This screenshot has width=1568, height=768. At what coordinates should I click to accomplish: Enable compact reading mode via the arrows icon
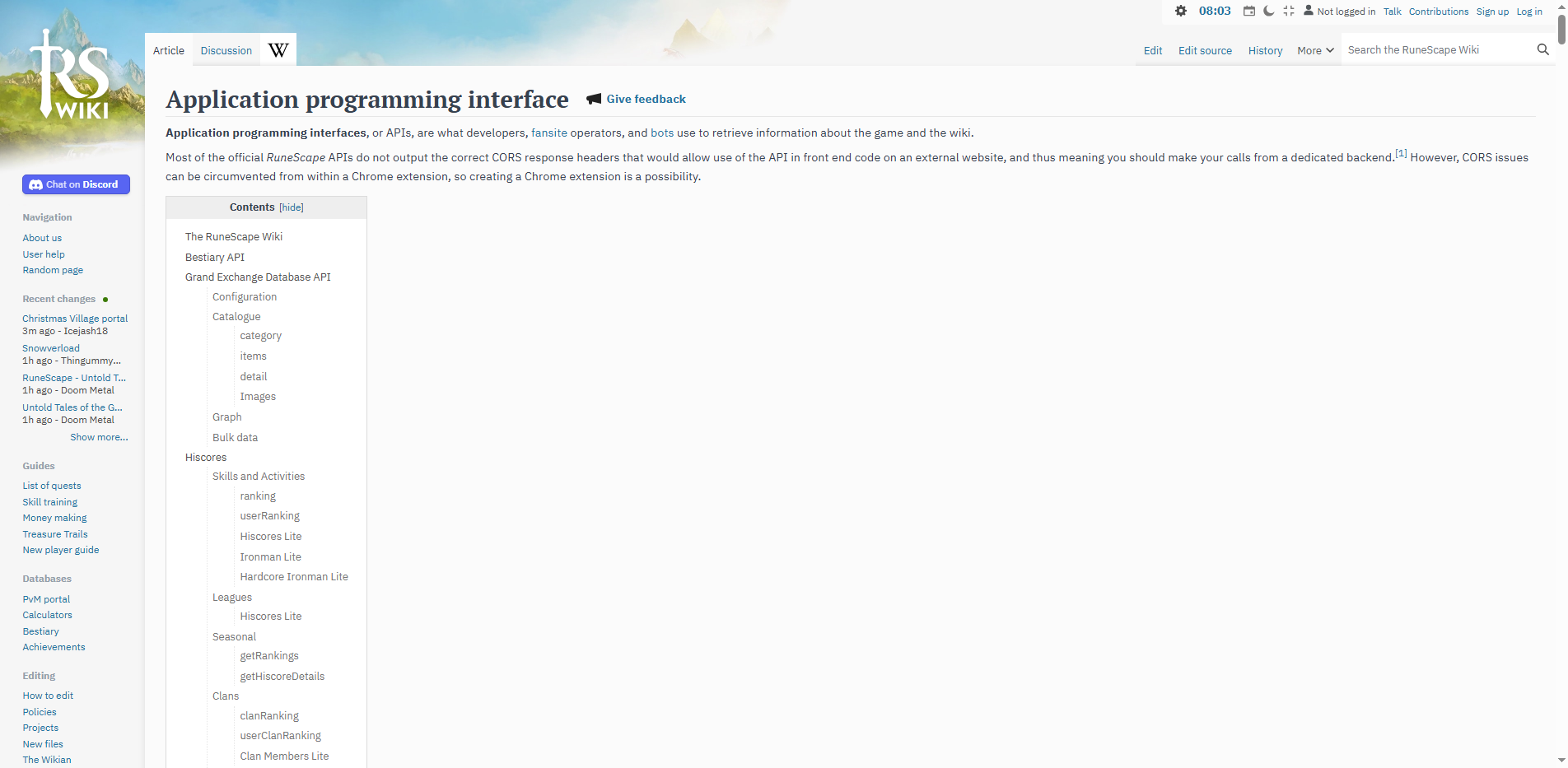click(x=1289, y=11)
